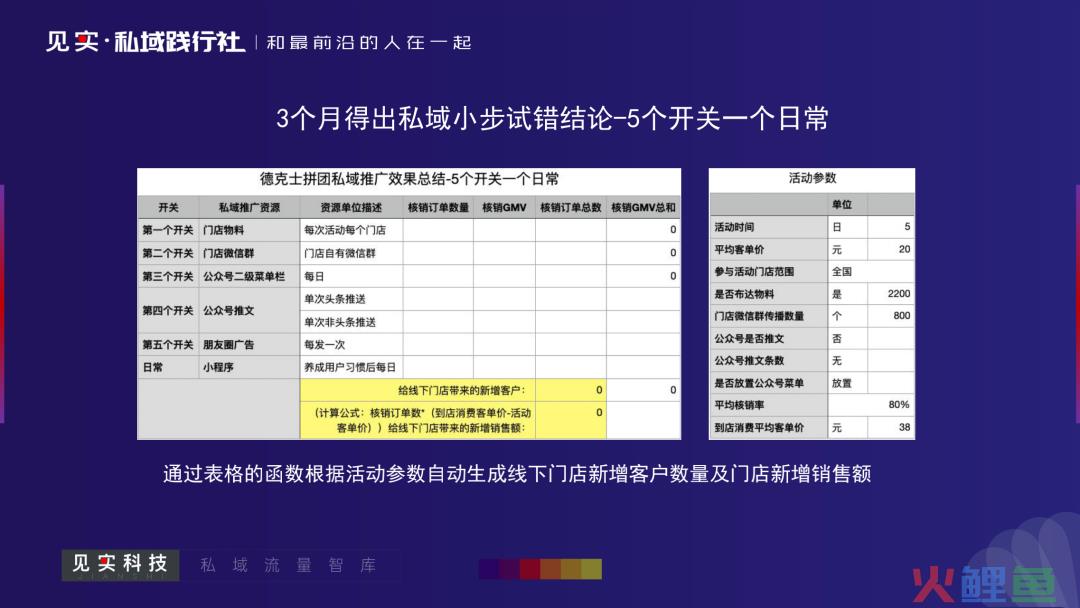Click the '否' value for 公众号是否推文
This screenshot has height=608, width=1080.
pos(848,339)
